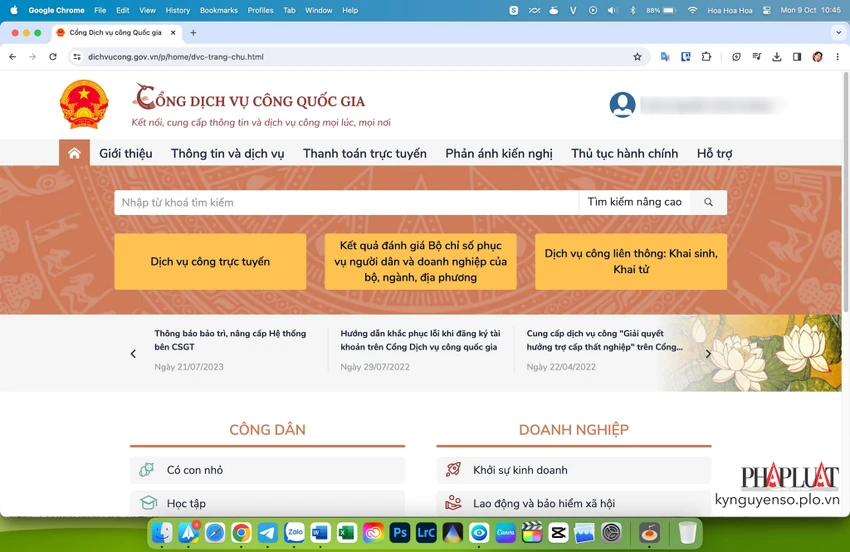
Task: Click the national emblem logo
Action: click(84, 104)
